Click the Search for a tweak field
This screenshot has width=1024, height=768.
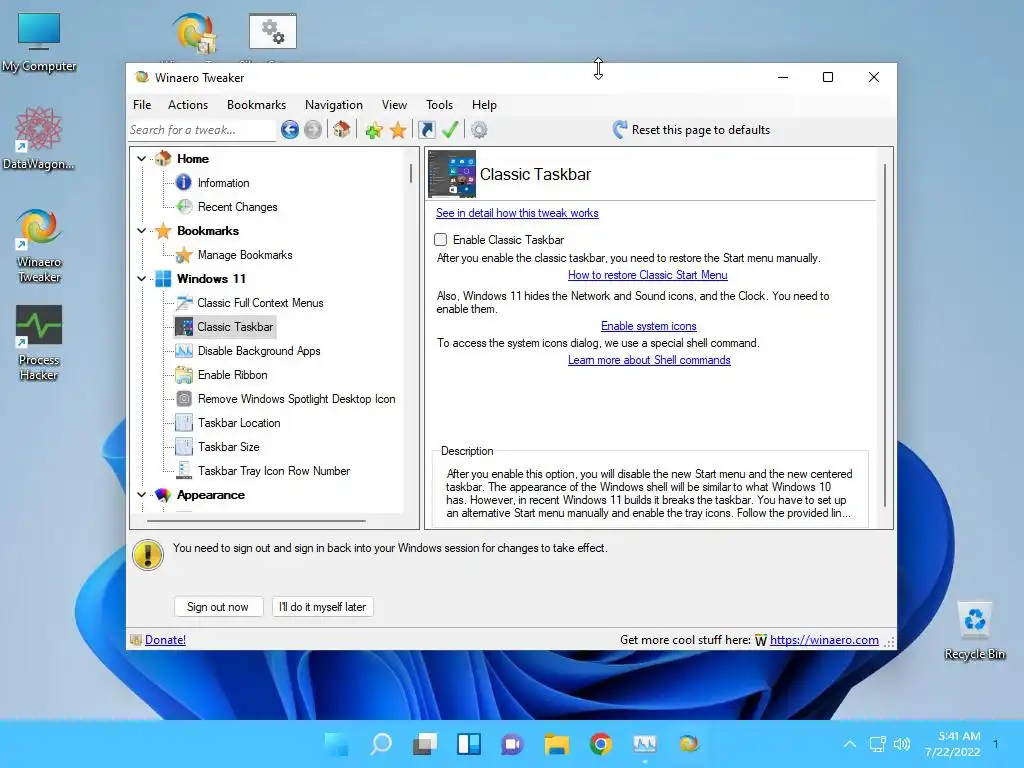click(x=202, y=130)
